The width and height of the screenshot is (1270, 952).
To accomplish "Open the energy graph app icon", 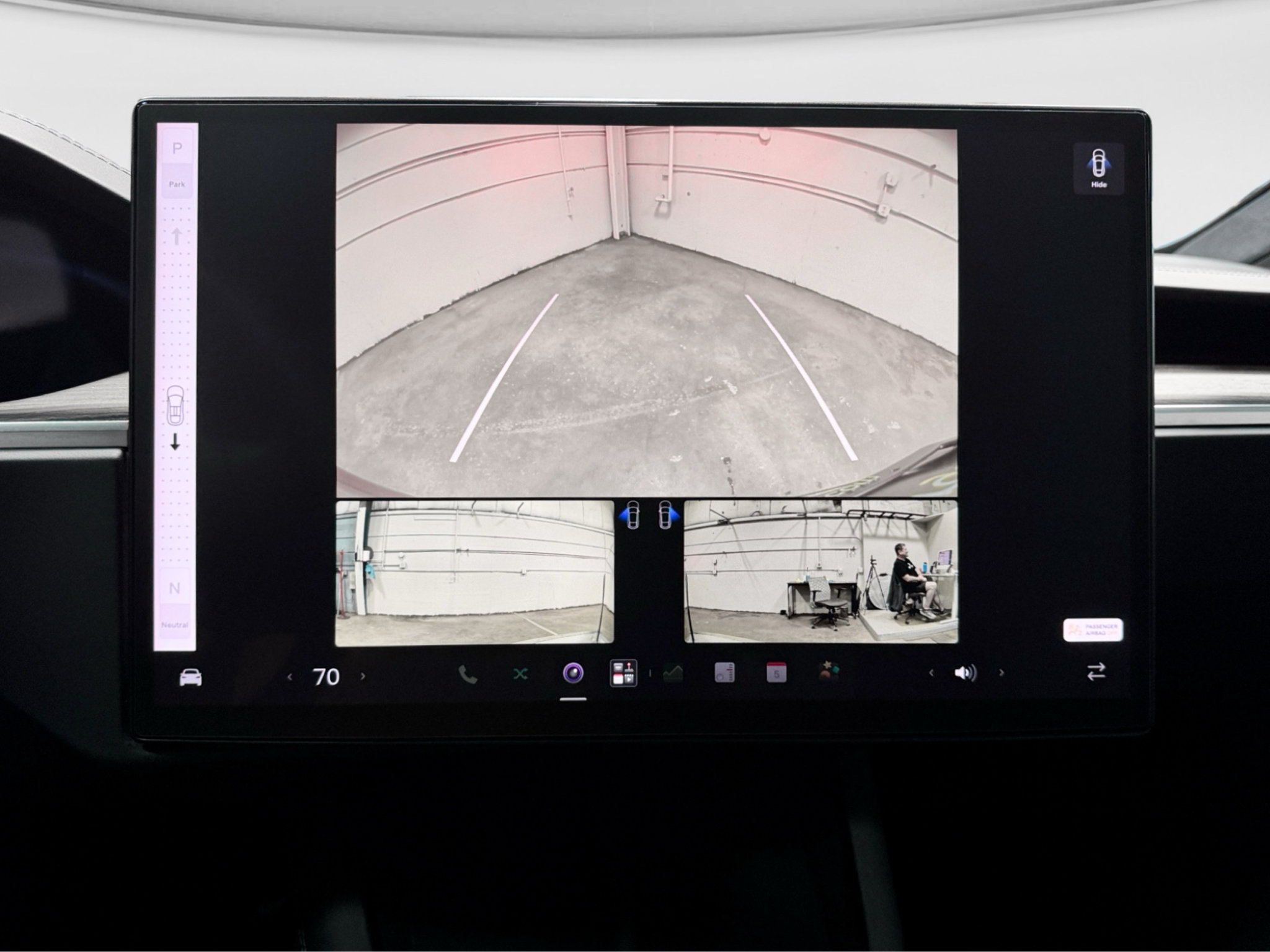I will click(673, 672).
